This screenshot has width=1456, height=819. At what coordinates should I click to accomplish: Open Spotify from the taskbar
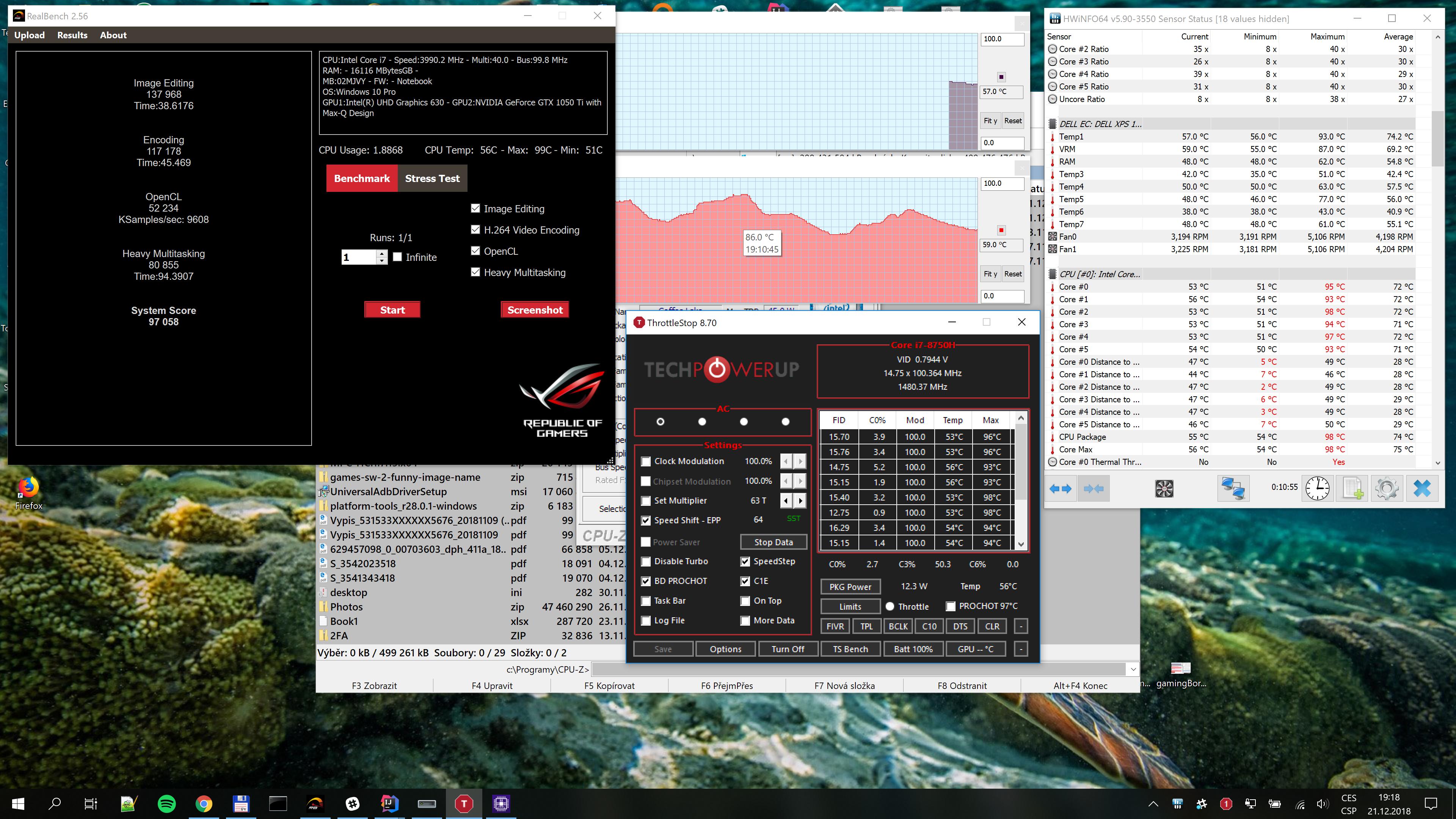tap(166, 803)
